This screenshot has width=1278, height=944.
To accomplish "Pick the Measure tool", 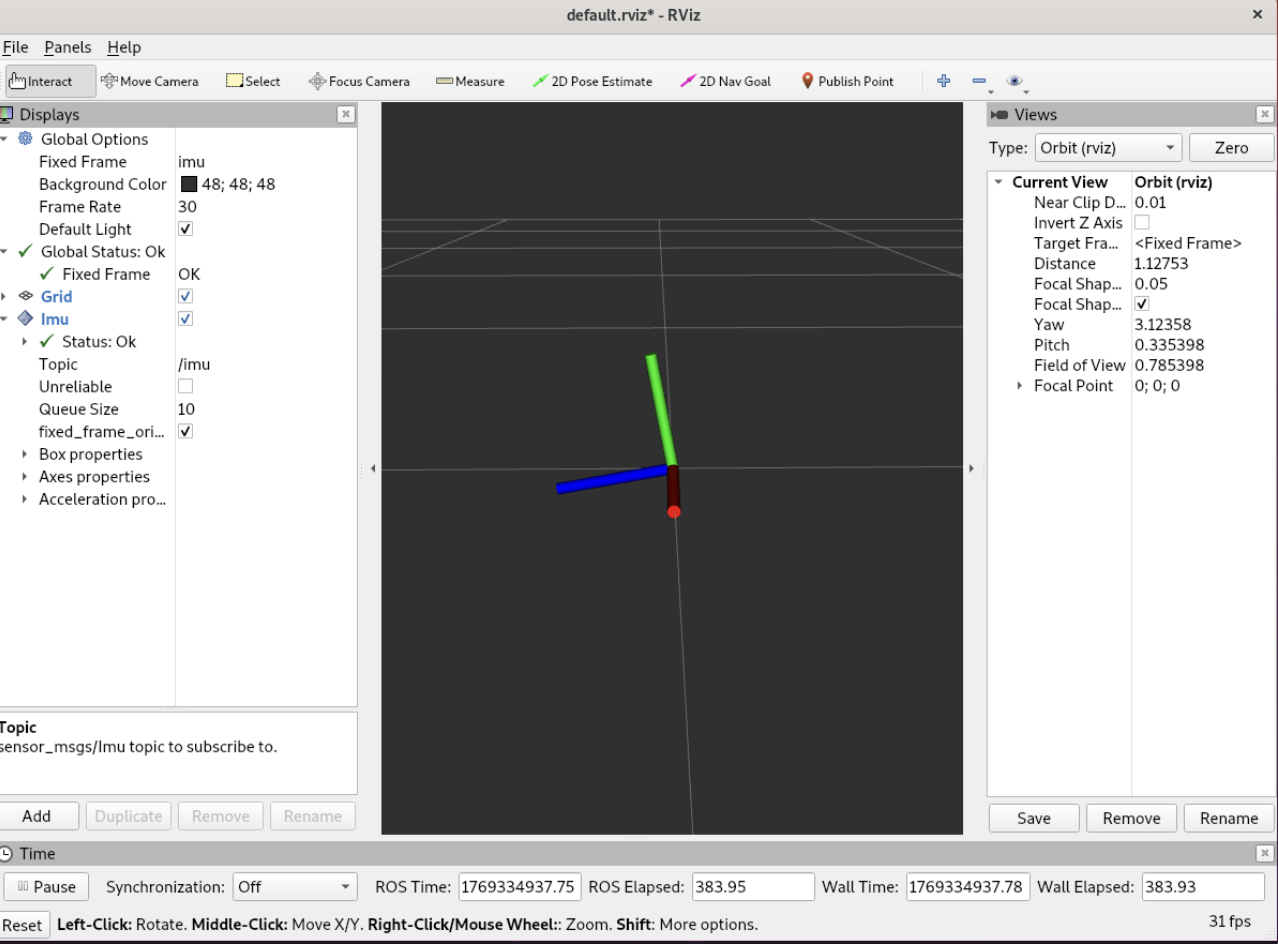I will (x=470, y=81).
